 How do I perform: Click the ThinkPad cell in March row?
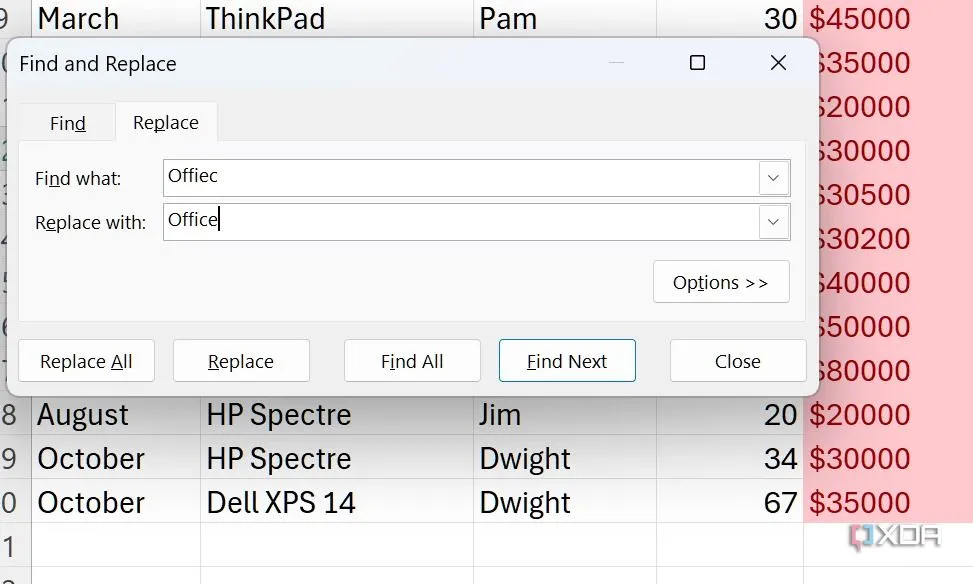click(336, 18)
